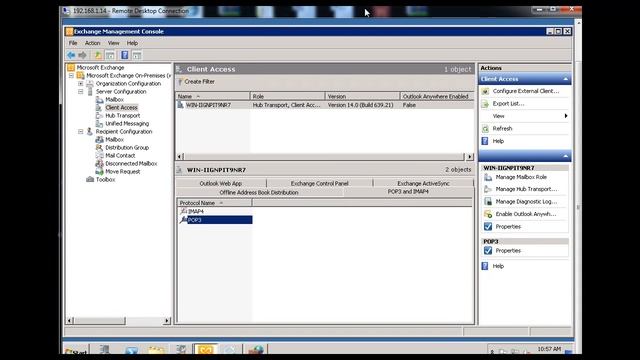Click Export List action
Screen dimensions: 640x360
coord(508,104)
